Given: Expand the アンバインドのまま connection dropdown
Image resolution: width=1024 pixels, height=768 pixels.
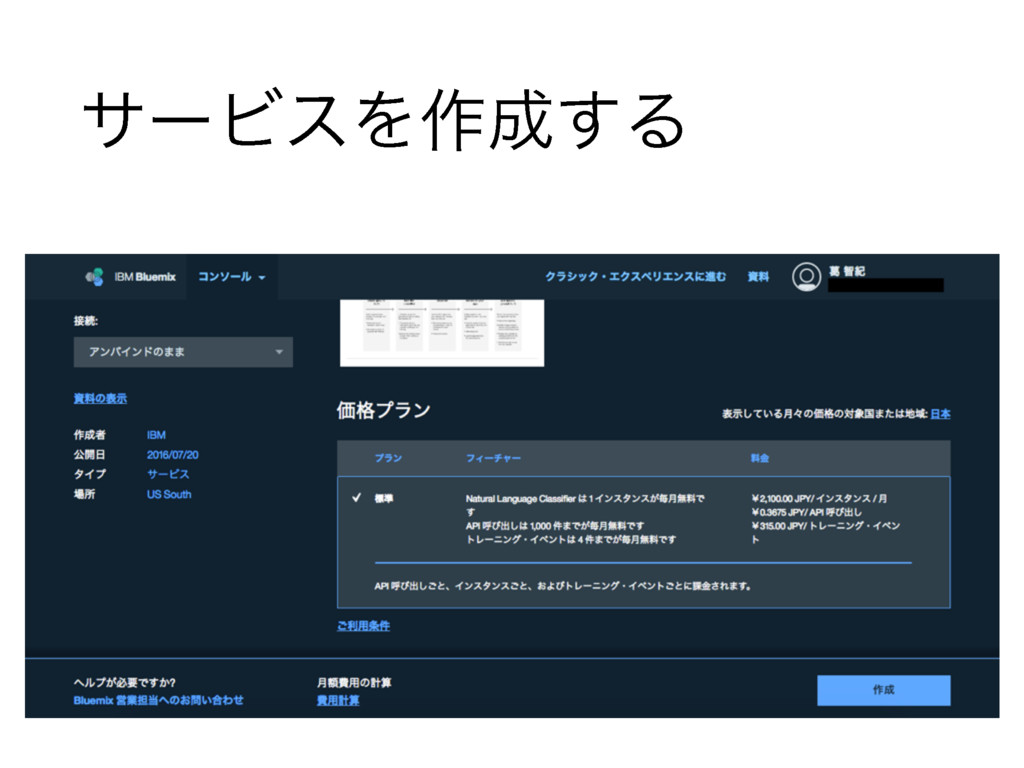Looking at the screenshot, I should click(x=183, y=352).
